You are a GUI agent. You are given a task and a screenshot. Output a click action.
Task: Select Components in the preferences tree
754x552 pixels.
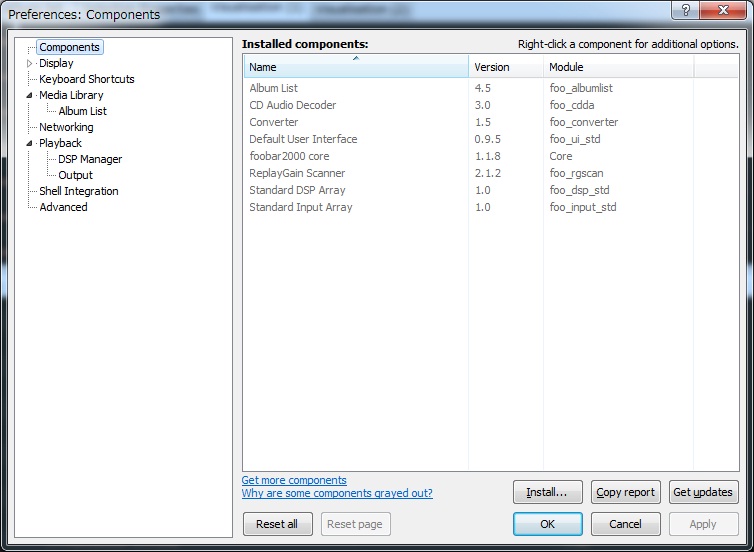(70, 47)
